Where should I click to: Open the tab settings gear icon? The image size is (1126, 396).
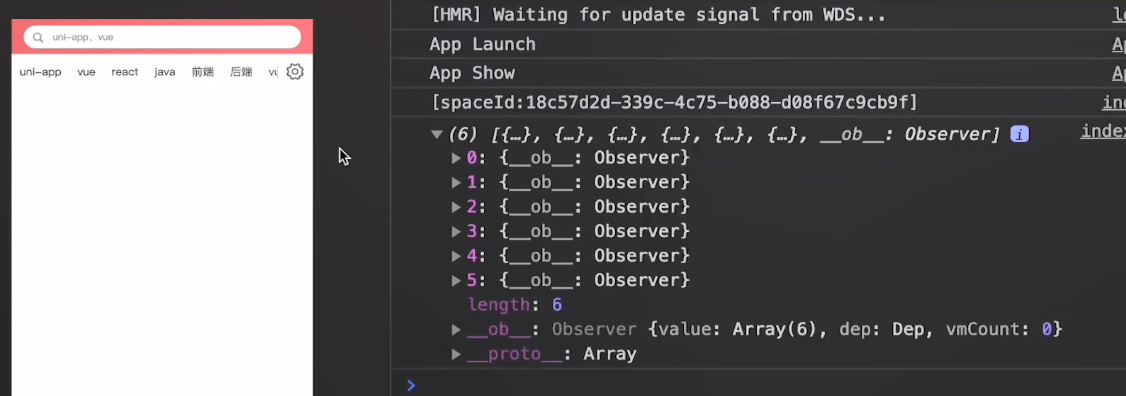tap(295, 72)
